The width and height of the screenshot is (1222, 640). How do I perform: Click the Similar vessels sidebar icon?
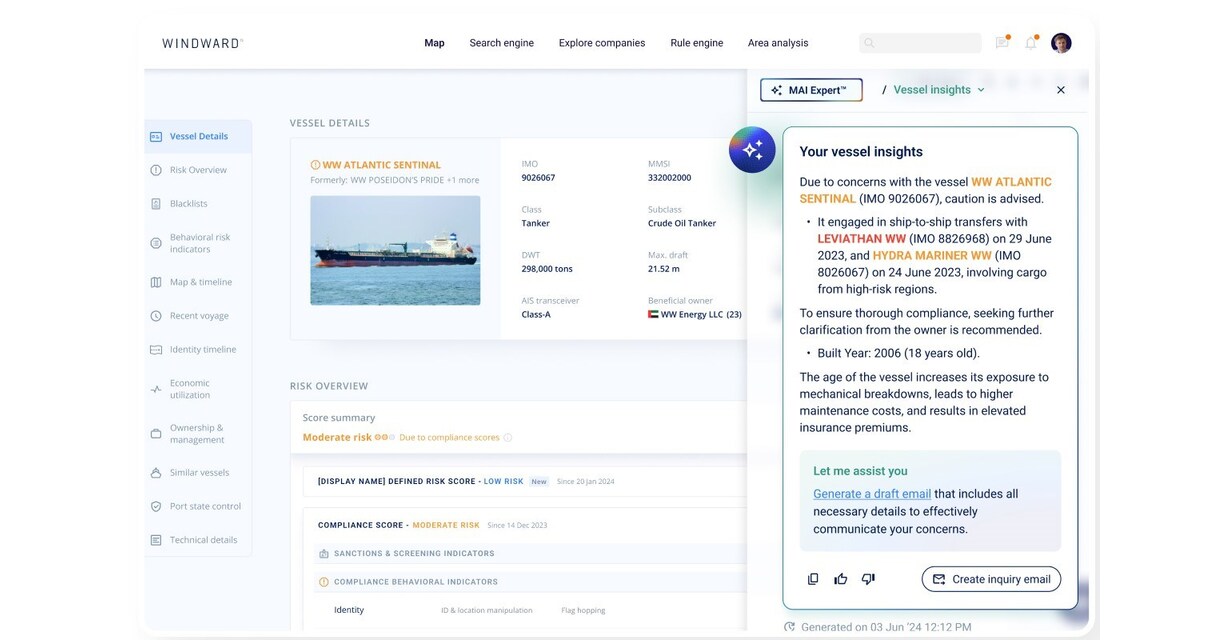[x=156, y=471]
